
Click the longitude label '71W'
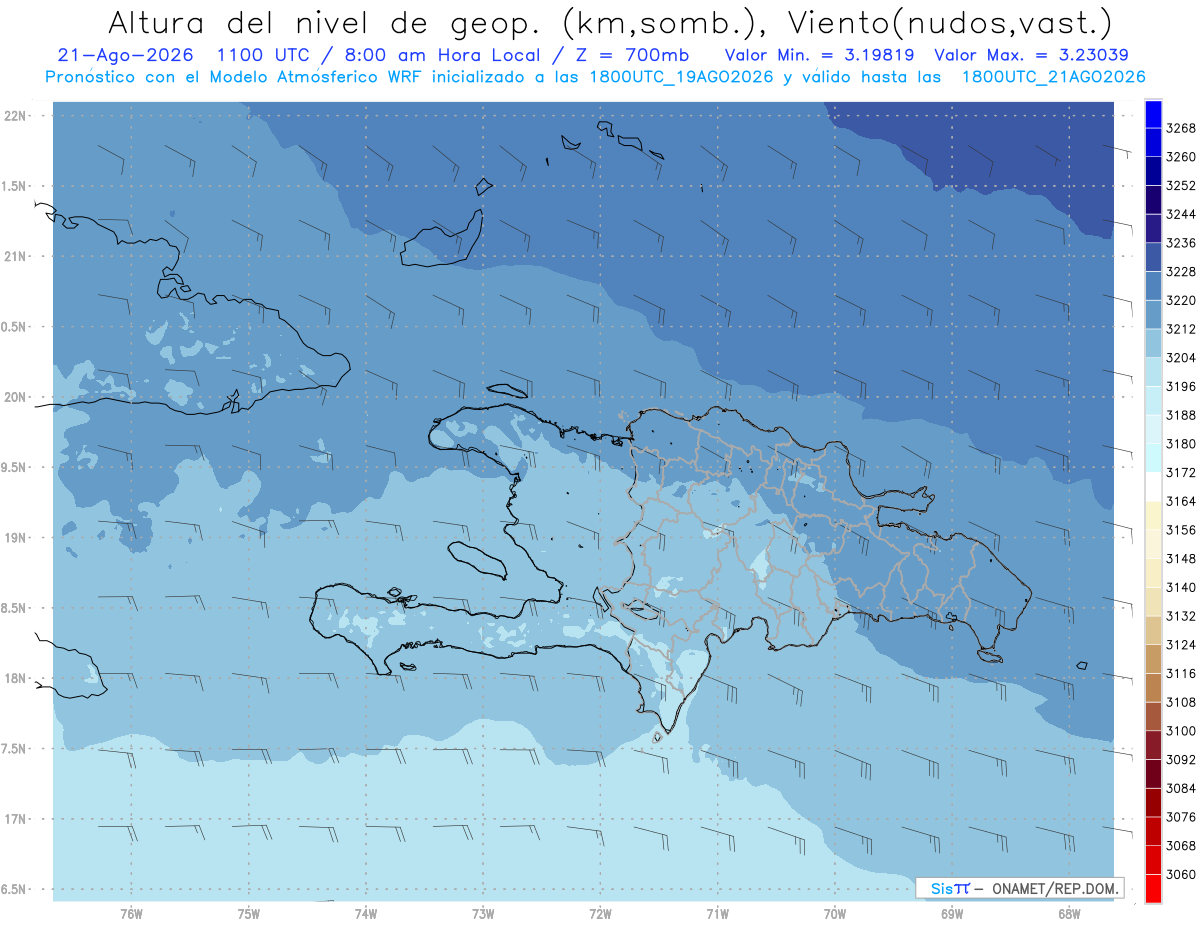[717, 913]
